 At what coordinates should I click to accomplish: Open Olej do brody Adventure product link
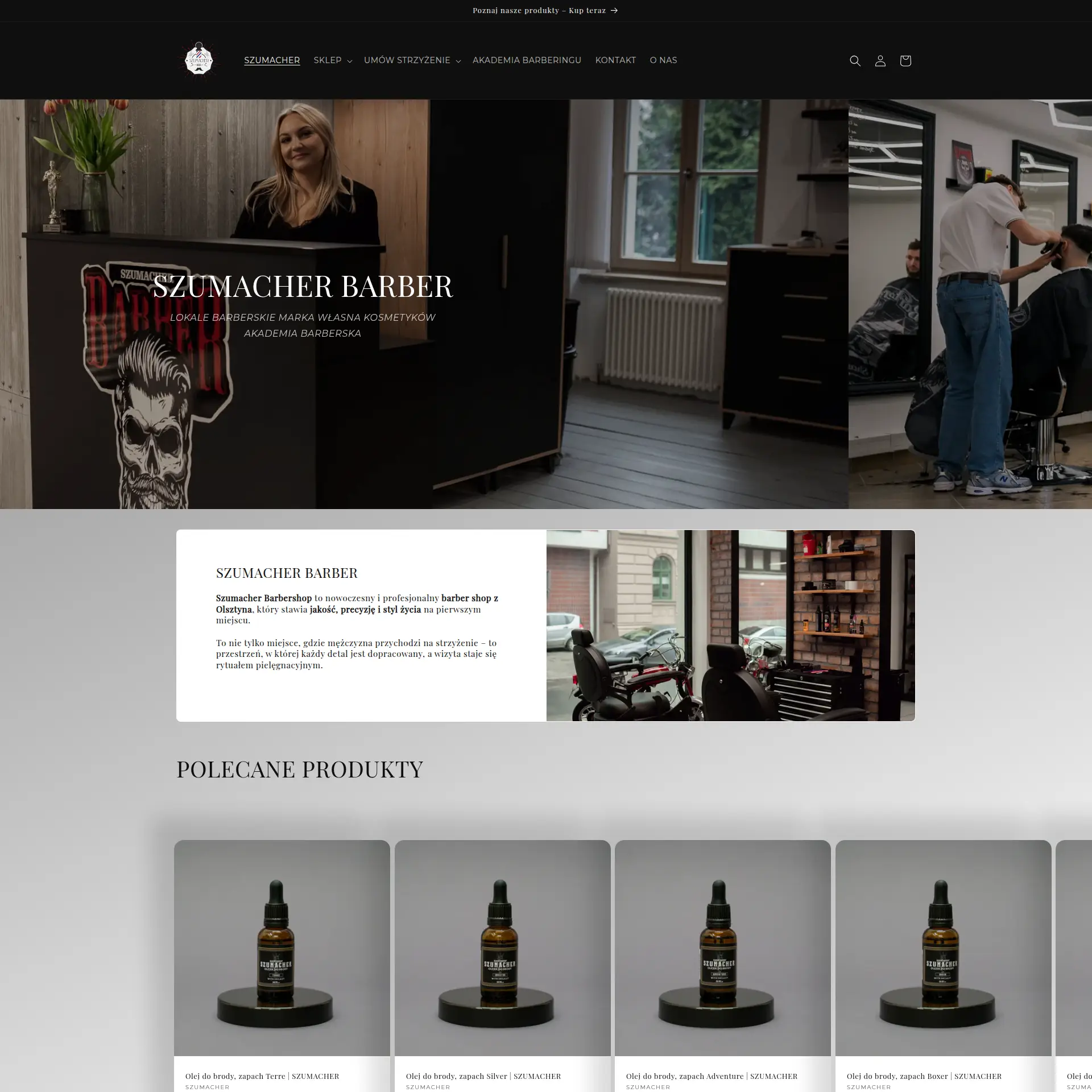click(712, 1076)
